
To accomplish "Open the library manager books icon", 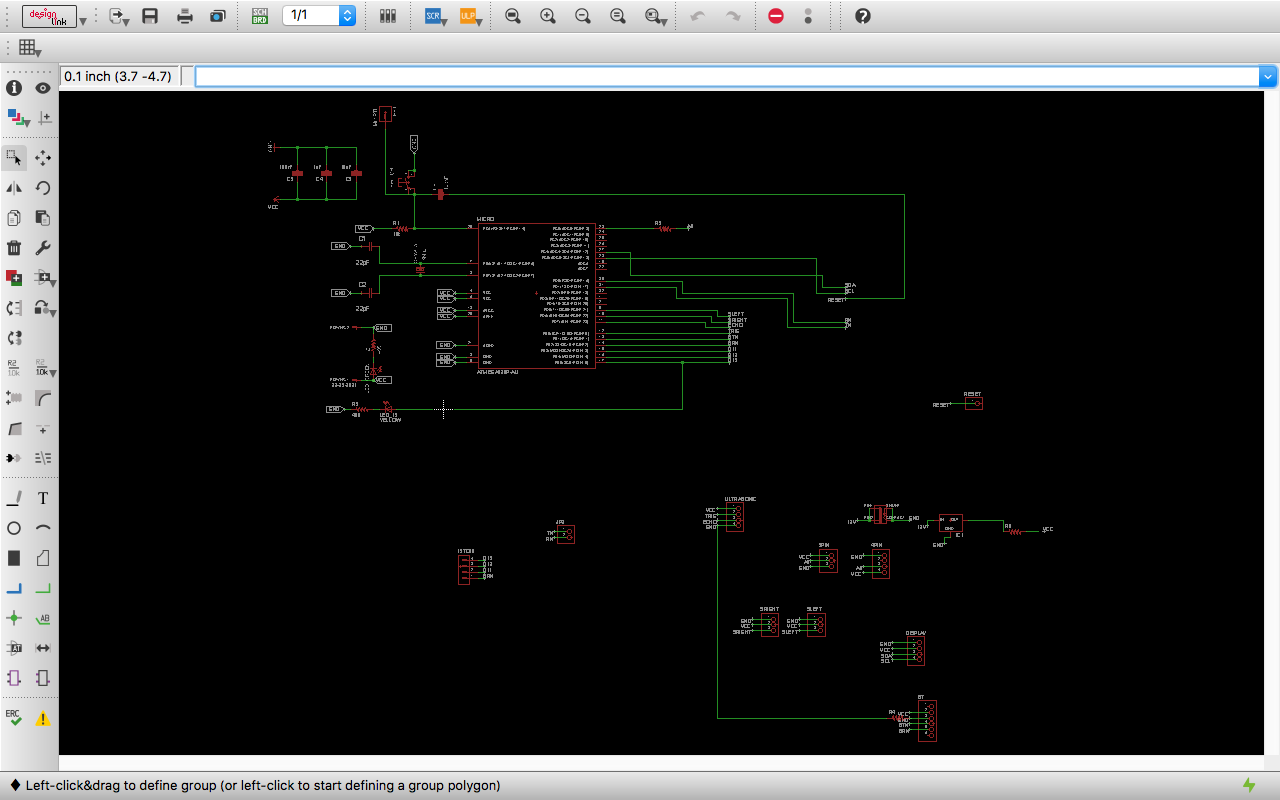I will click(388, 16).
